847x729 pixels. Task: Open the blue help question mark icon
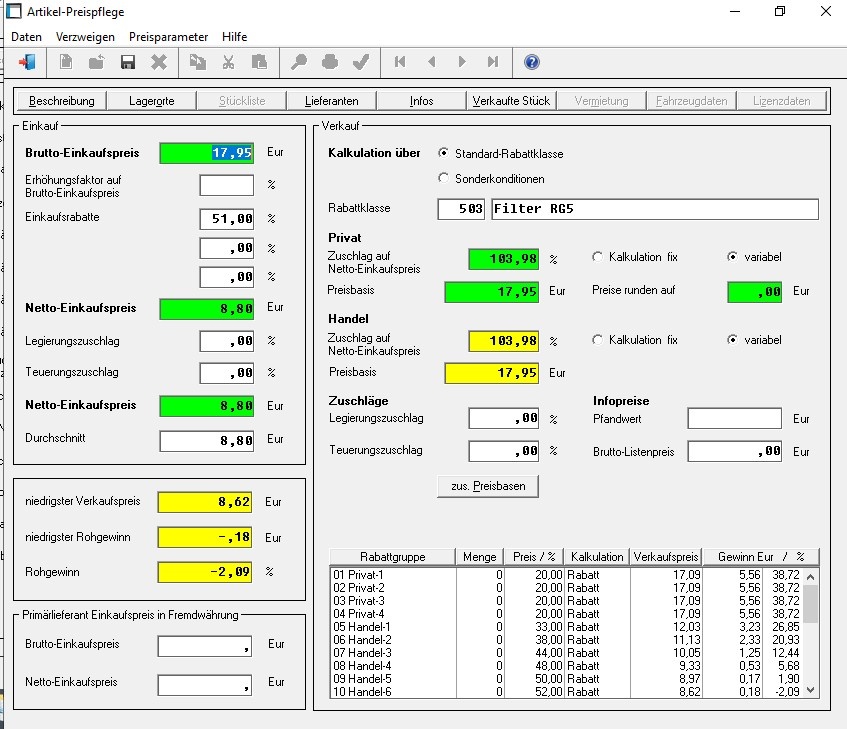(x=532, y=62)
